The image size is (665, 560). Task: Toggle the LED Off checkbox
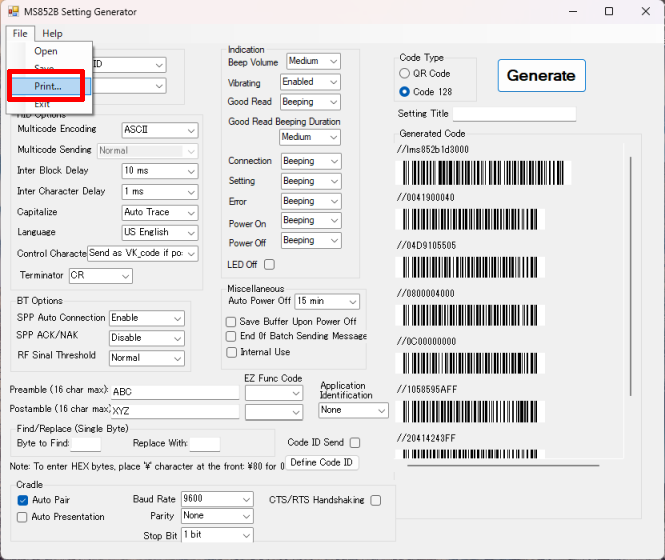pos(268,265)
